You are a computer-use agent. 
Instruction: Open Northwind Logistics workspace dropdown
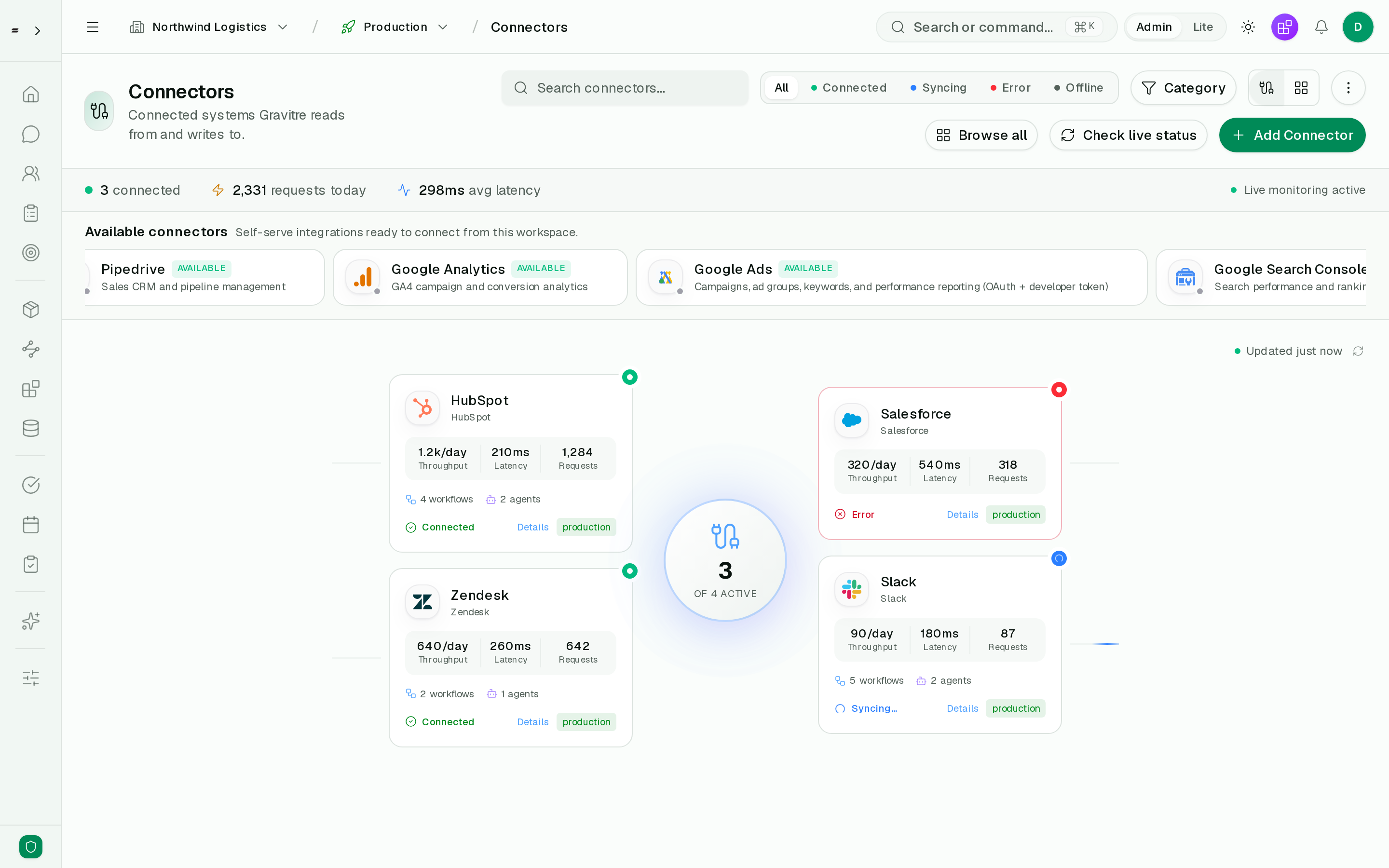coord(209,27)
